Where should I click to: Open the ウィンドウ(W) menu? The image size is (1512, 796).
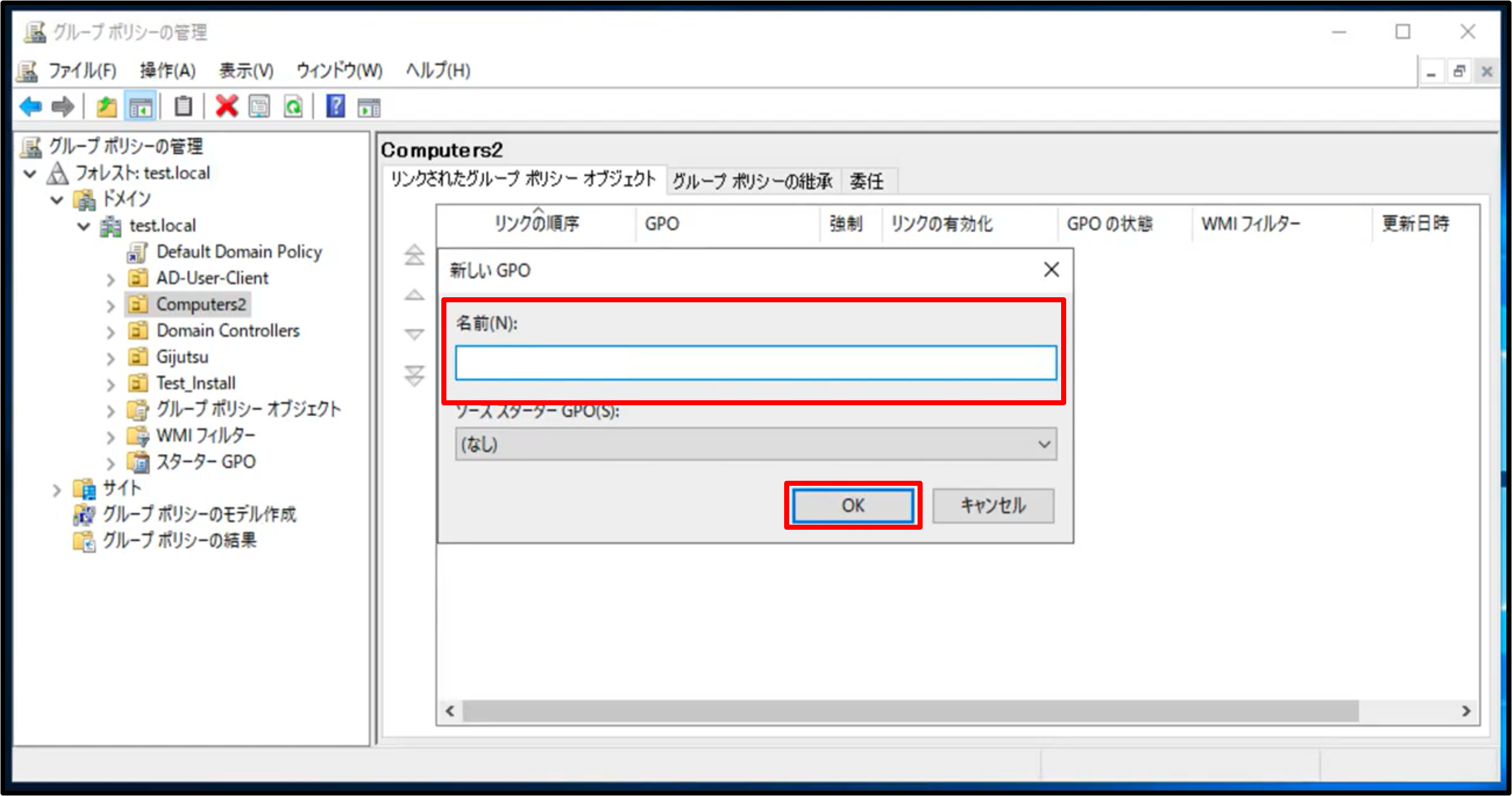[340, 71]
